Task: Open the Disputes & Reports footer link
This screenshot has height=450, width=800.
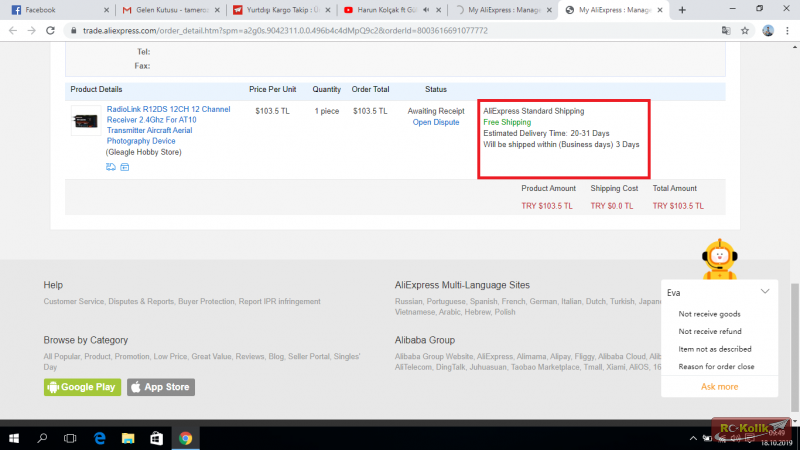Action: click(141, 302)
